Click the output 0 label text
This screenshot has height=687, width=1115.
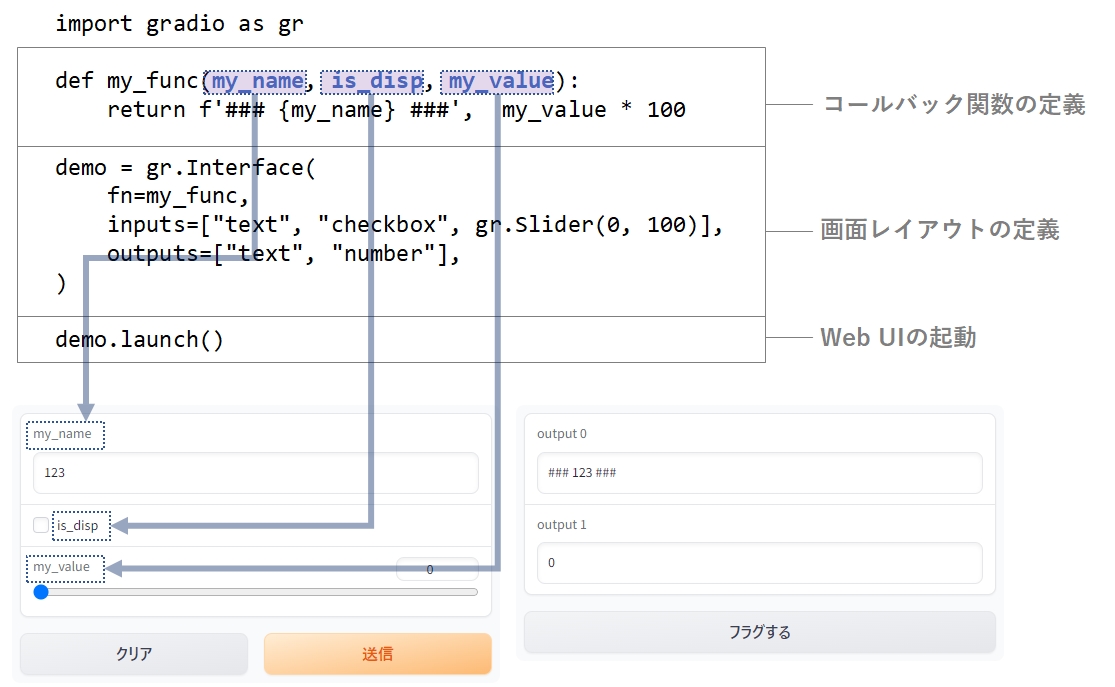coord(557,434)
